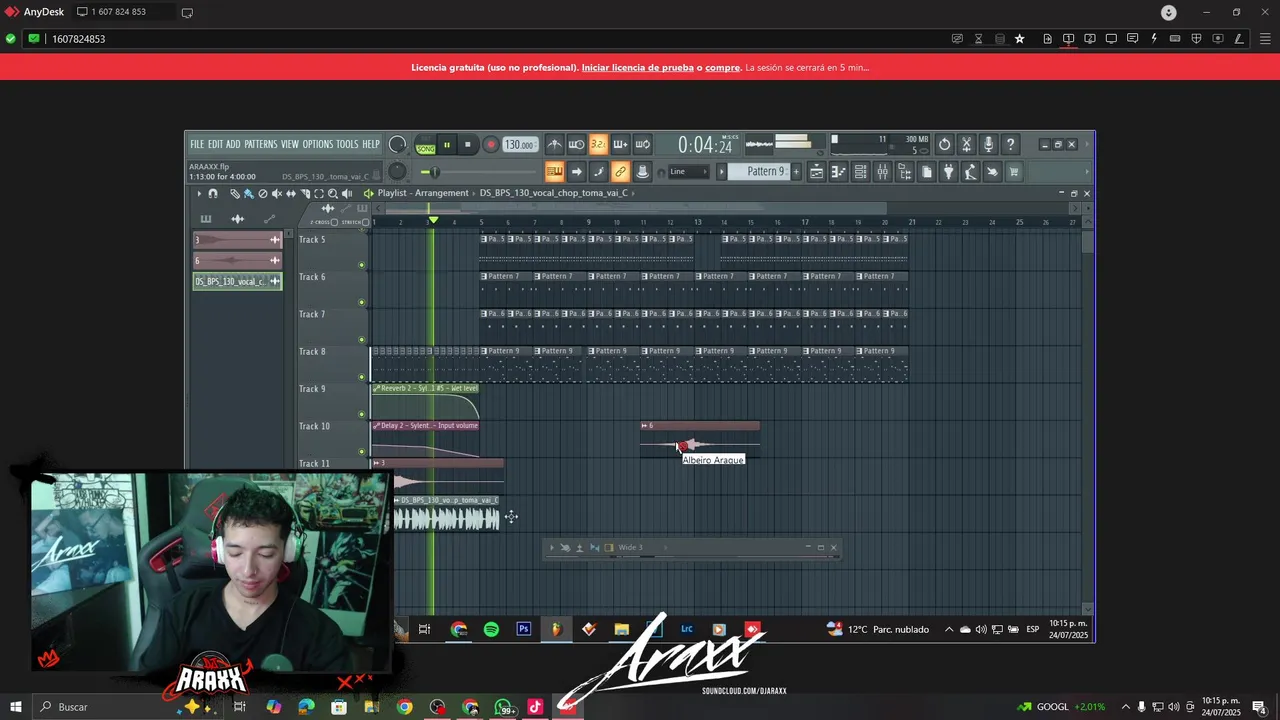Image resolution: width=1280 pixels, height=720 pixels.
Task: Toggle the step editing mode icon
Action: click(598, 171)
